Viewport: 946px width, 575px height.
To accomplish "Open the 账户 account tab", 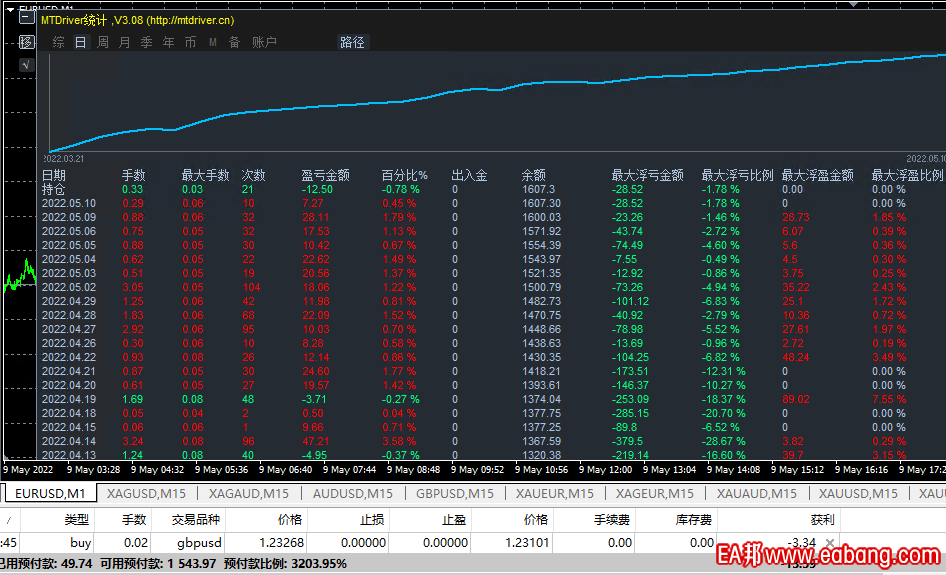I will tap(264, 42).
